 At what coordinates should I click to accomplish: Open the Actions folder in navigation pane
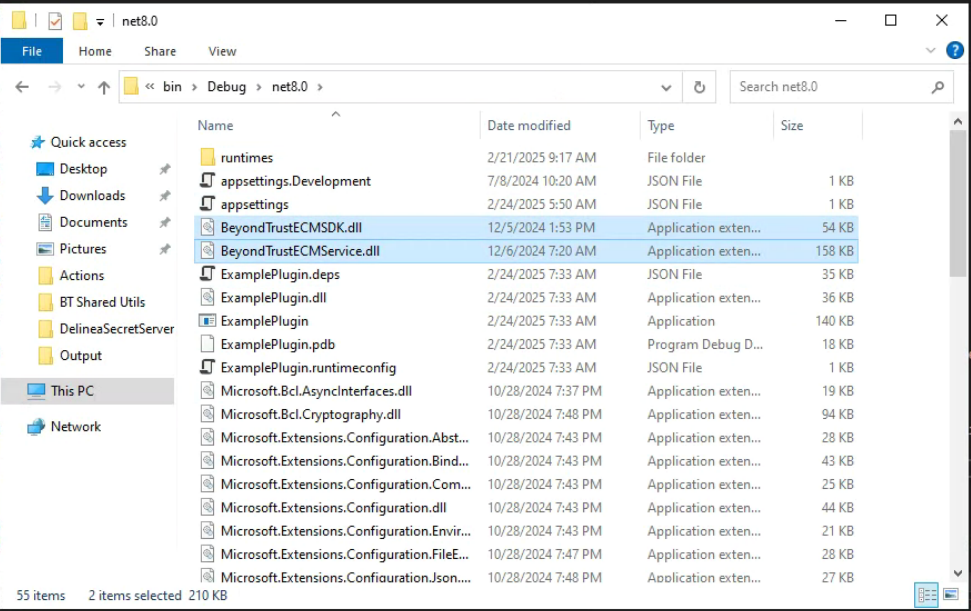[x=81, y=275]
